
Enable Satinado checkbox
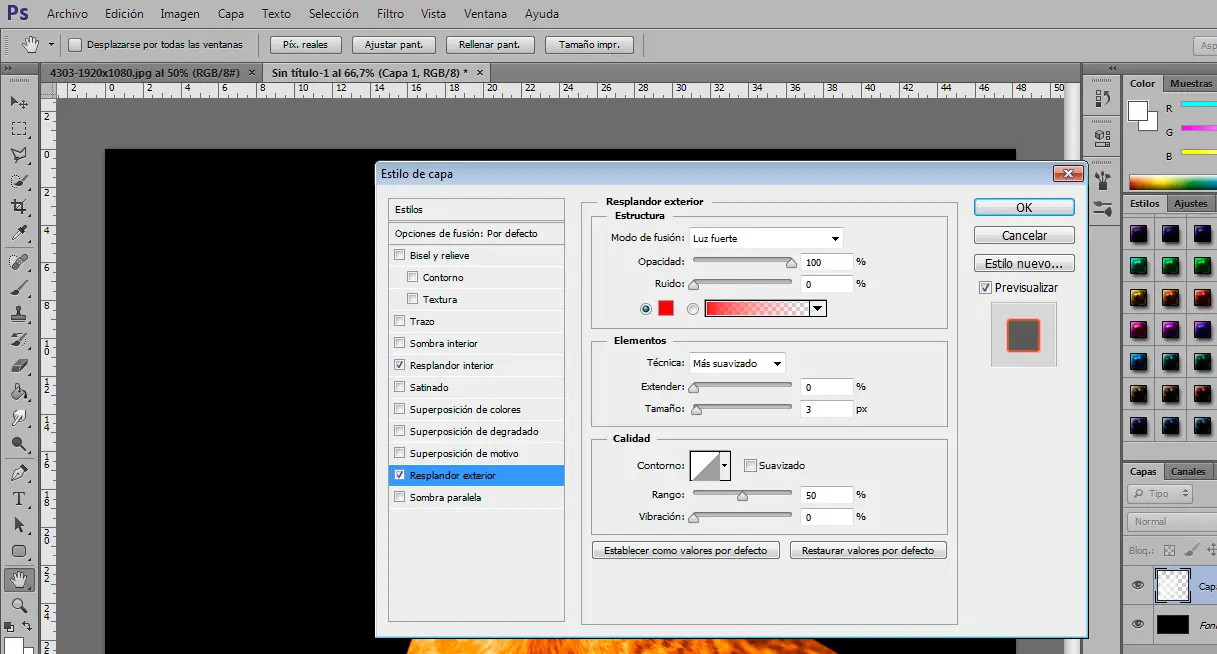(x=400, y=387)
